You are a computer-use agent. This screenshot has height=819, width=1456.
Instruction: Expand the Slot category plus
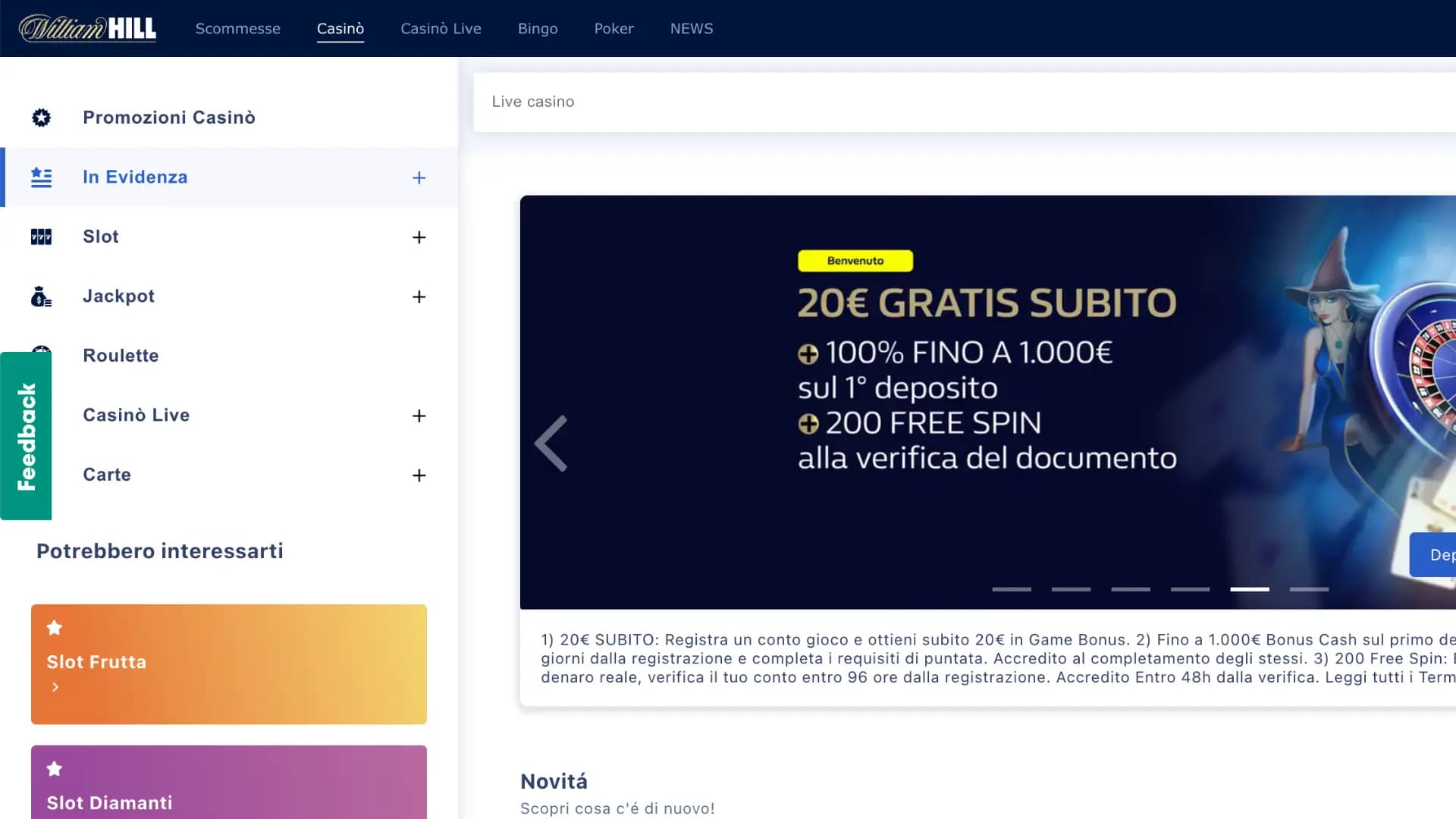point(419,237)
